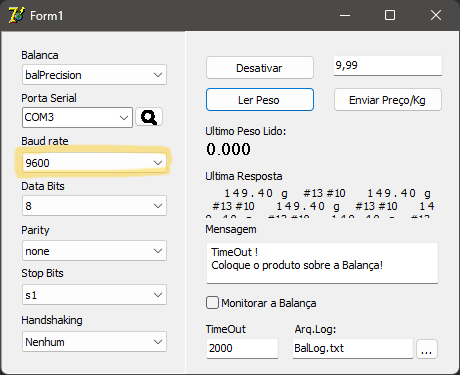Enable the Monitorar a Balança checkbox
The width and height of the screenshot is (460, 375).
point(212,303)
